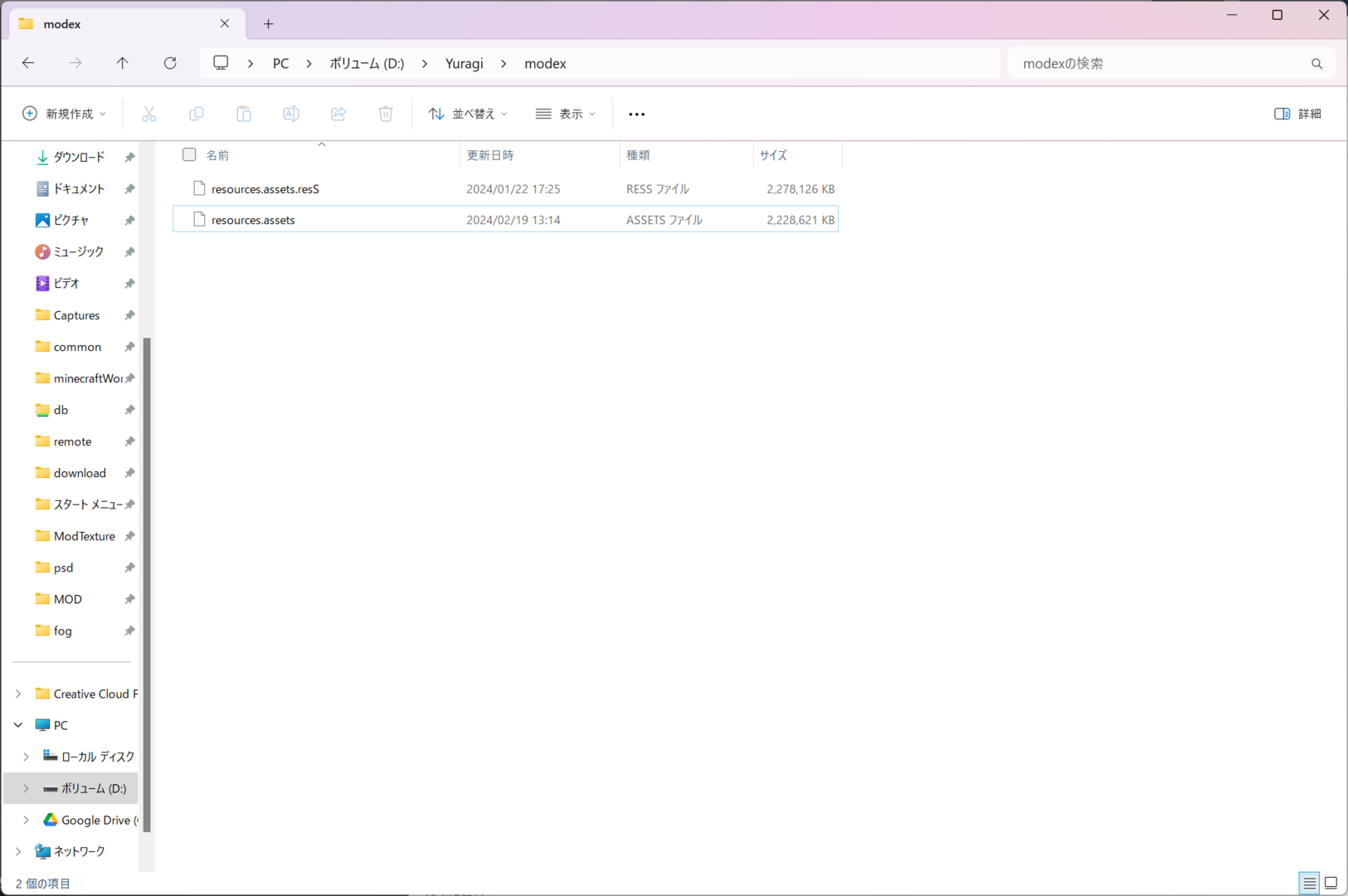Click the resources.assets file icon
This screenshot has width=1348, height=896.
coord(199,219)
